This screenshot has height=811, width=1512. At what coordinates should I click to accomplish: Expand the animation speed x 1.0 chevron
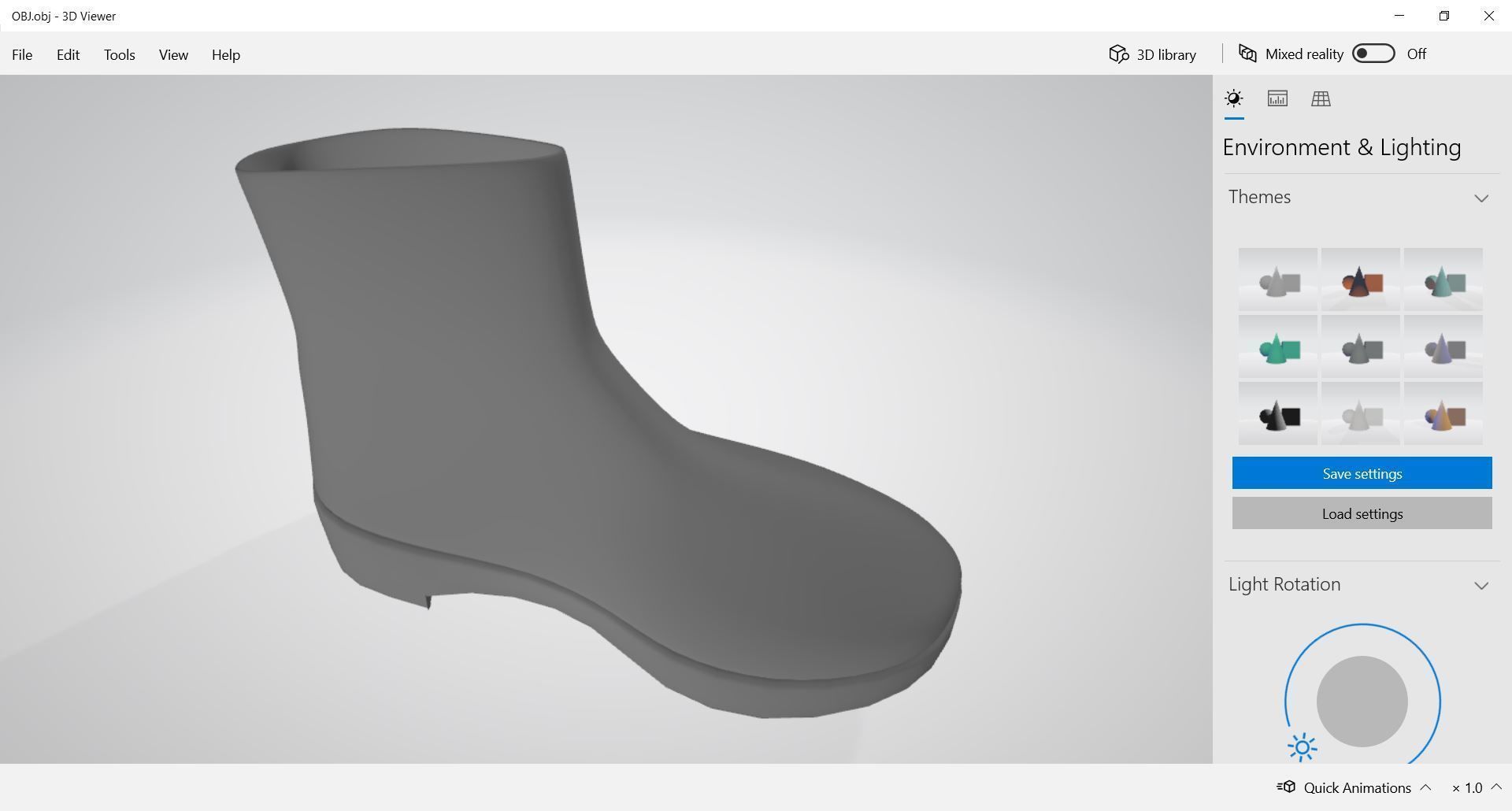[x=1496, y=787]
